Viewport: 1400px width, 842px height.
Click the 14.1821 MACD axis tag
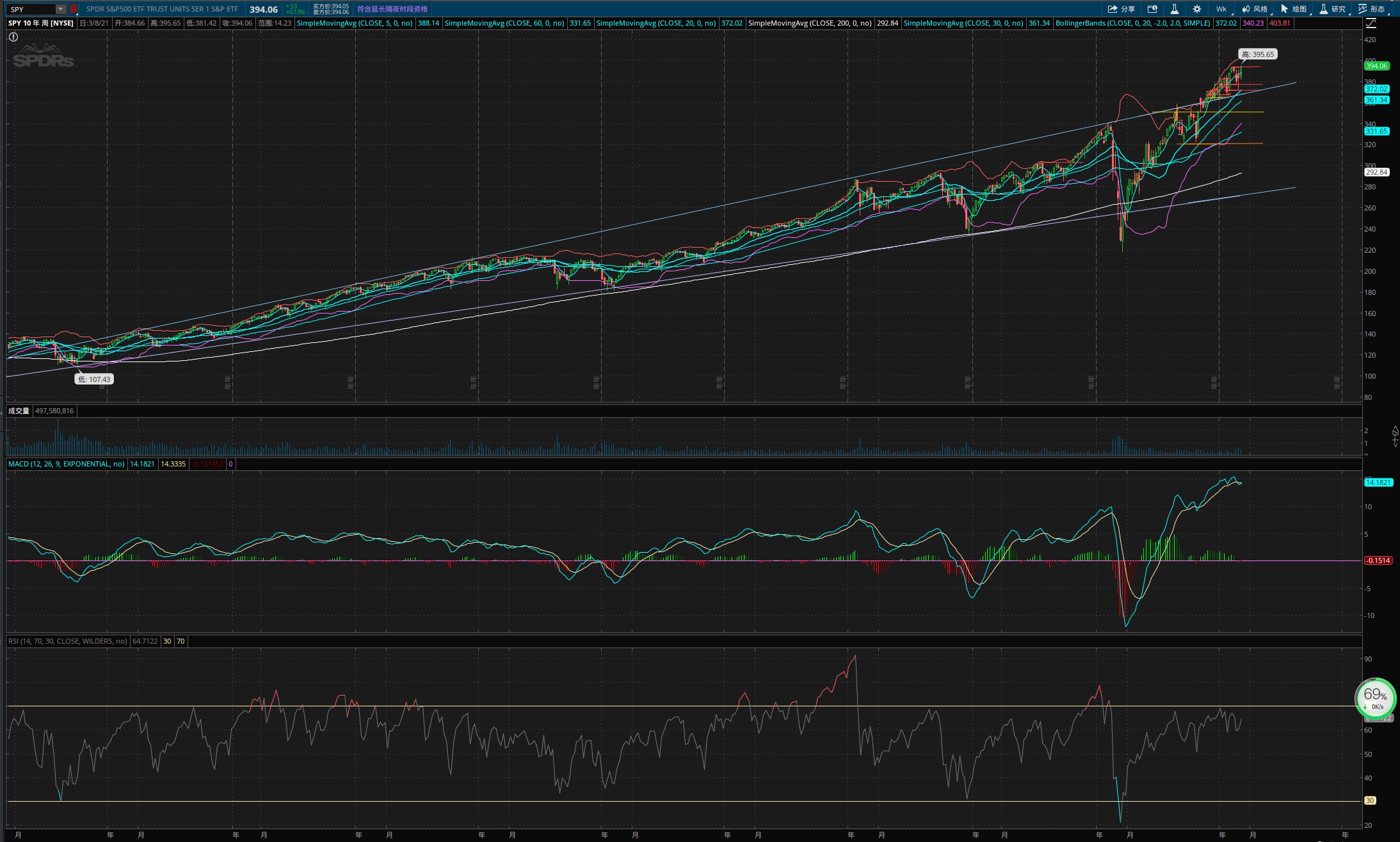1378,482
